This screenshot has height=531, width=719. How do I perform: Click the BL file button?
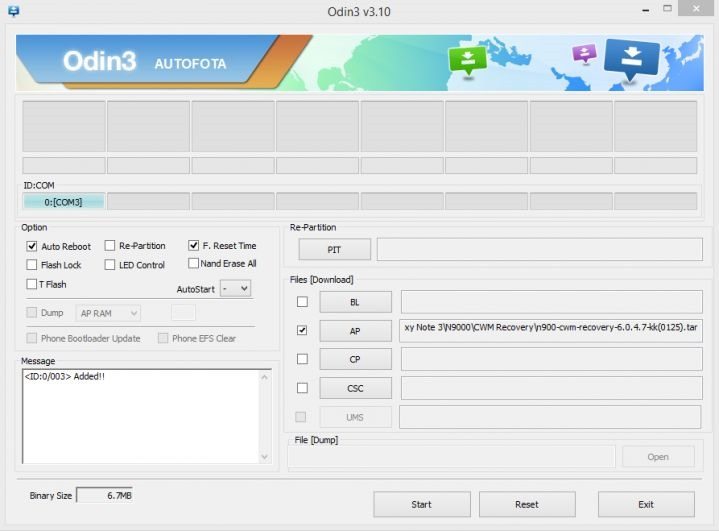coord(355,302)
